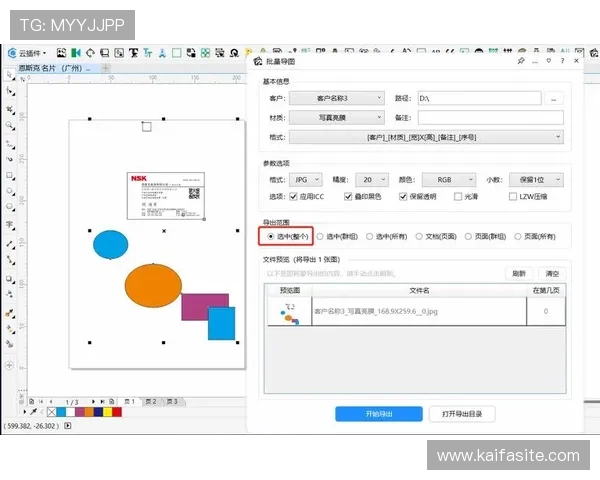This screenshot has width=600, height=480.
Task: Click the 路径 path input field
Action: 479,98
